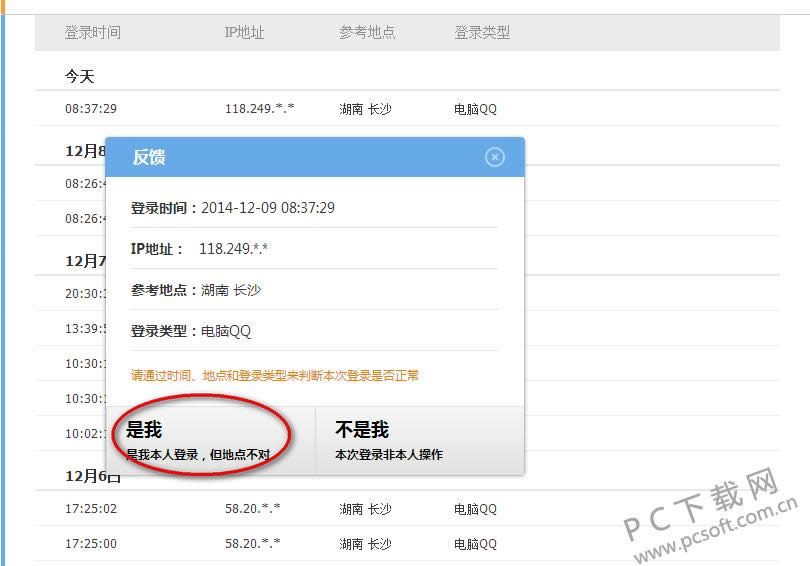The height and width of the screenshot is (566, 810).
Task: Click the dialog's 2014-12-09 08:37:29 login time
Action: (267, 208)
